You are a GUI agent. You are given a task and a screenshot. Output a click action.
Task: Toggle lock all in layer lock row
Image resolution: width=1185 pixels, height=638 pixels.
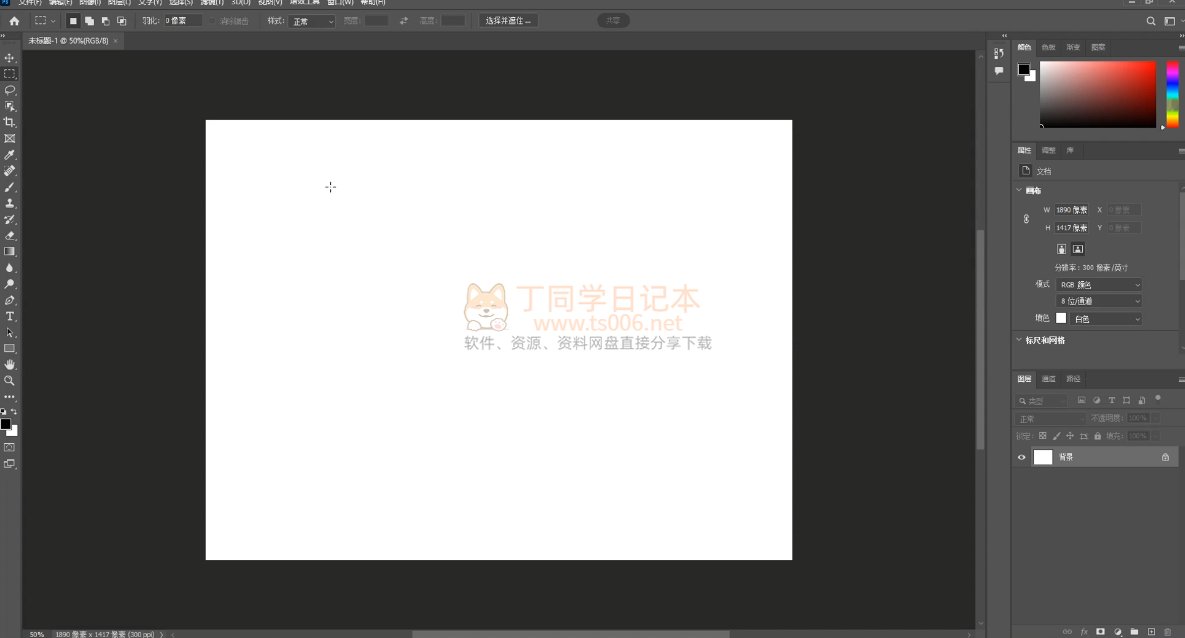pos(1098,436)
